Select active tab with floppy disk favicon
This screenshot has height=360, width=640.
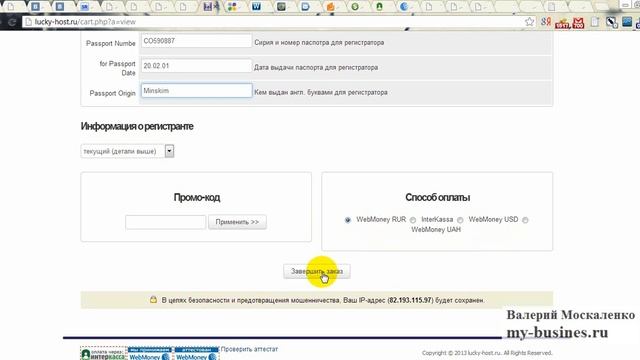[208, 7]
